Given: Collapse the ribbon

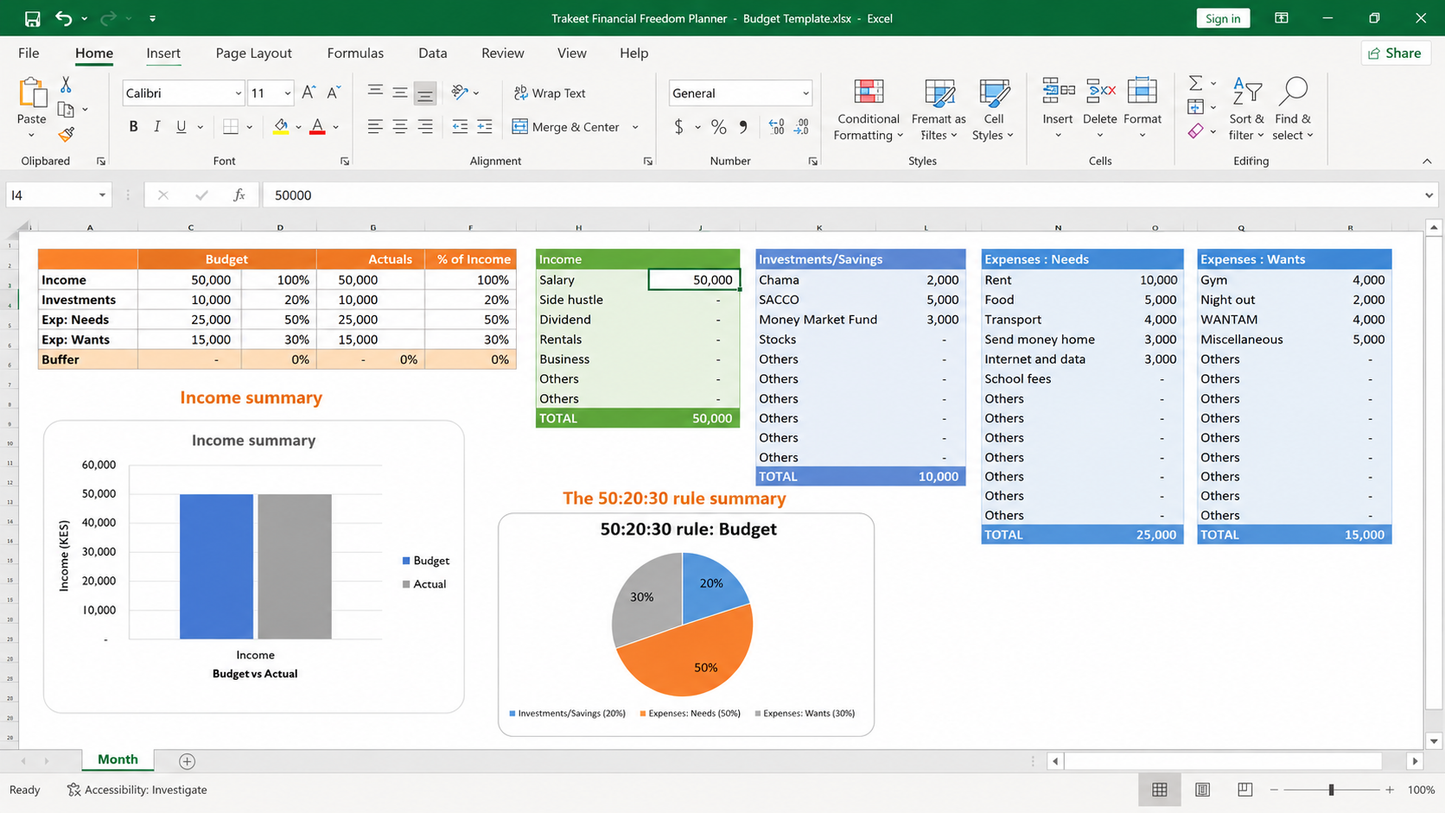Looking at the screenshot, I should click(1427, 161).
